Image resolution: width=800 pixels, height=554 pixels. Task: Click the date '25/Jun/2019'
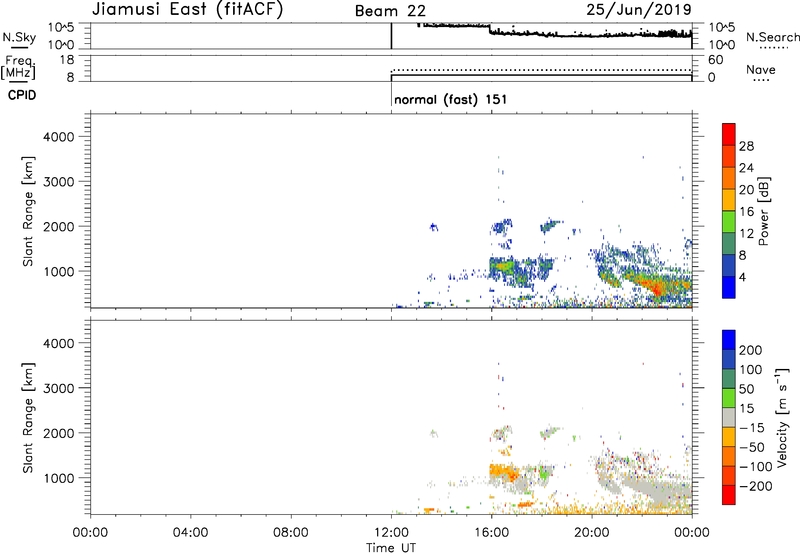point(639,10)
